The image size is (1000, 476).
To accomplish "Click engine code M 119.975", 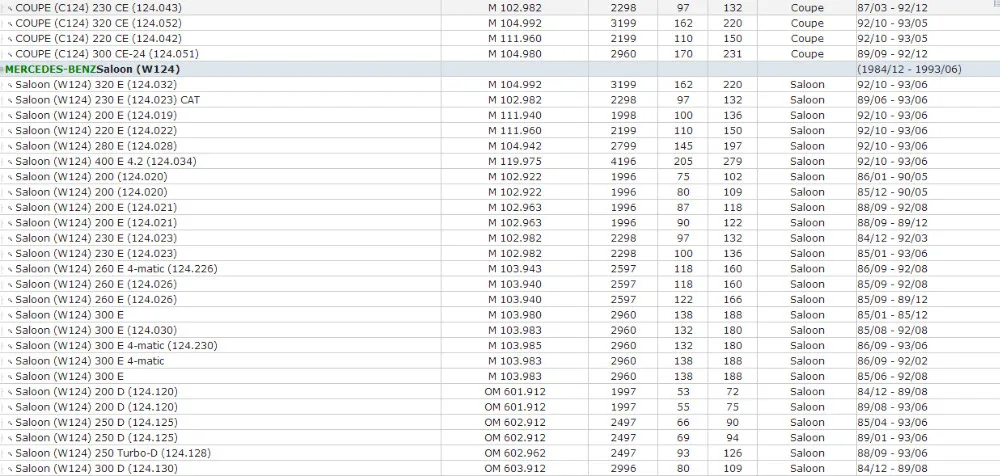I will point(515,161).
